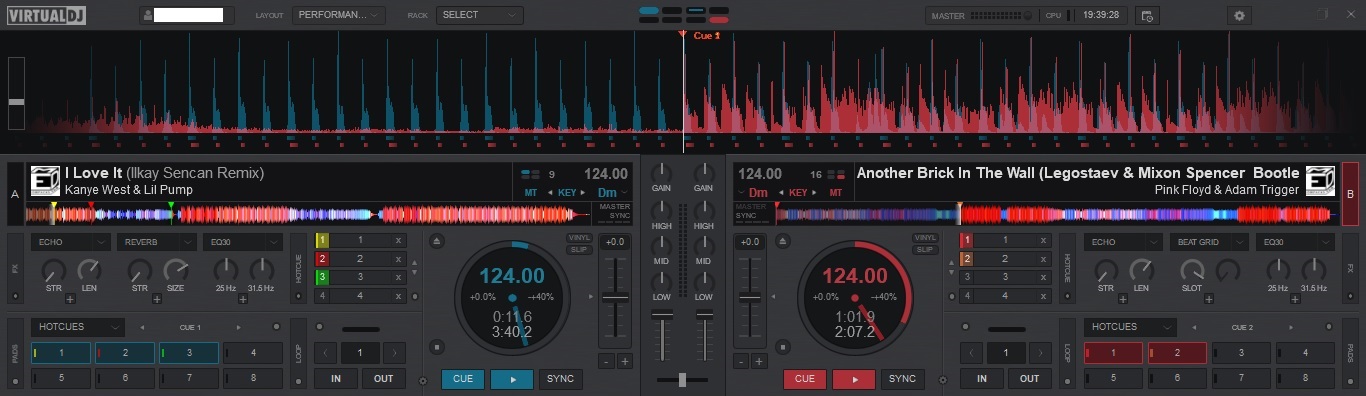Enable master tempo MT on deck A

coord(530,192)
